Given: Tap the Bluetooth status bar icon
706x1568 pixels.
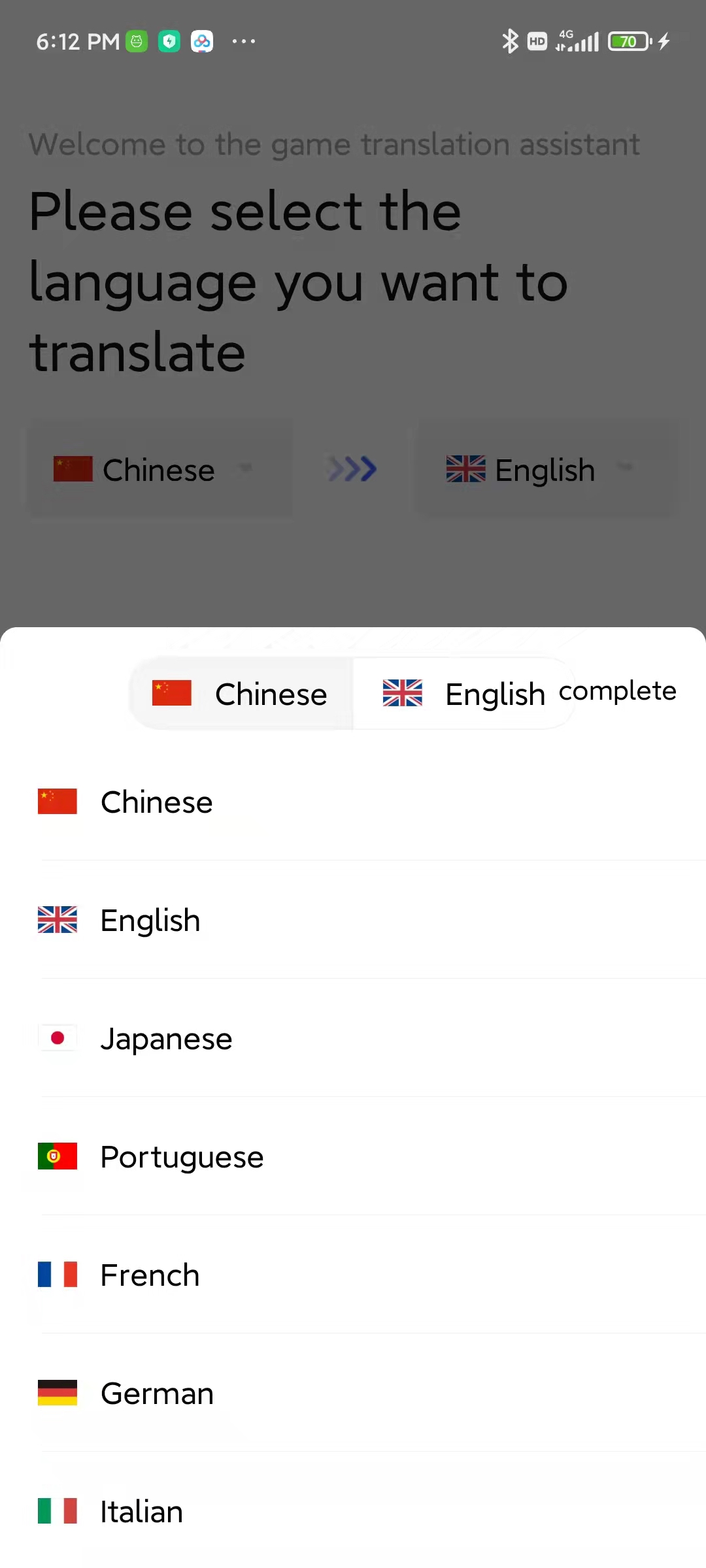Looking at the screenshot, I should pyautogui.click(x=510, y=41).
